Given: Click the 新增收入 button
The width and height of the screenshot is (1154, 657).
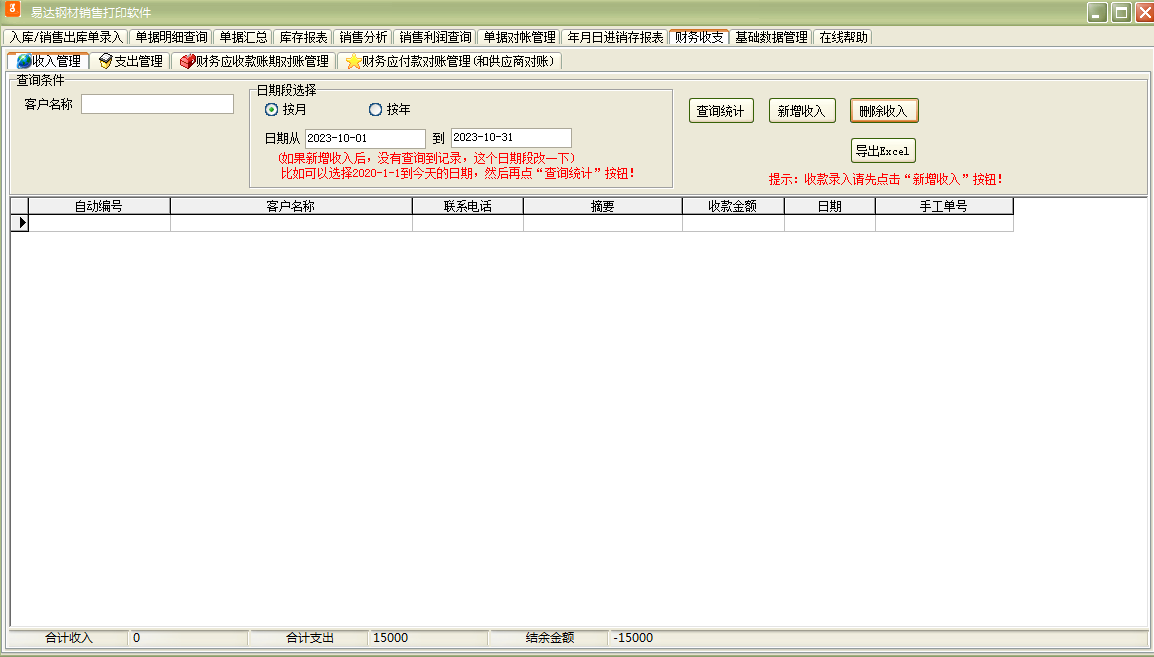Looking at the screenshot, I should click(x=801, y=110).
